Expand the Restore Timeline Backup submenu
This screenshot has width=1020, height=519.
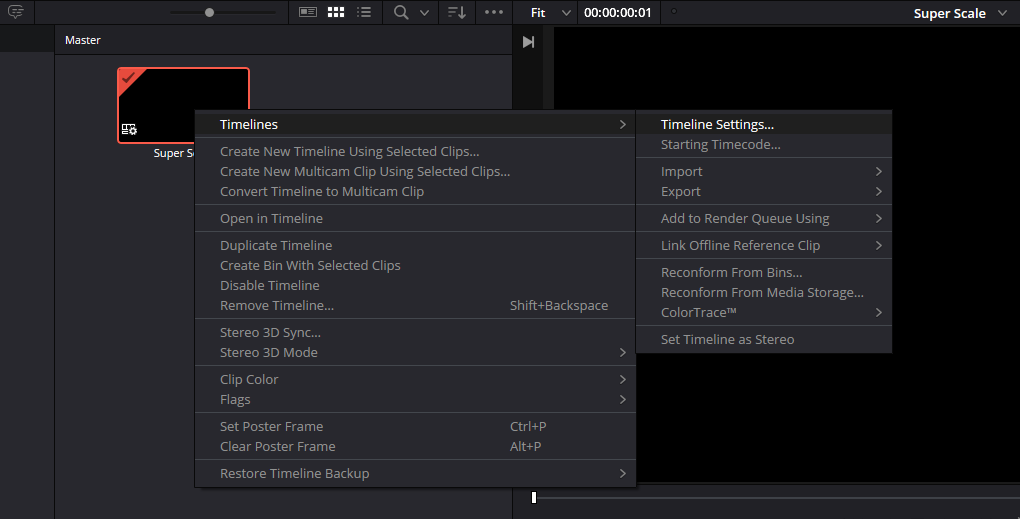[x=415, y=473]
